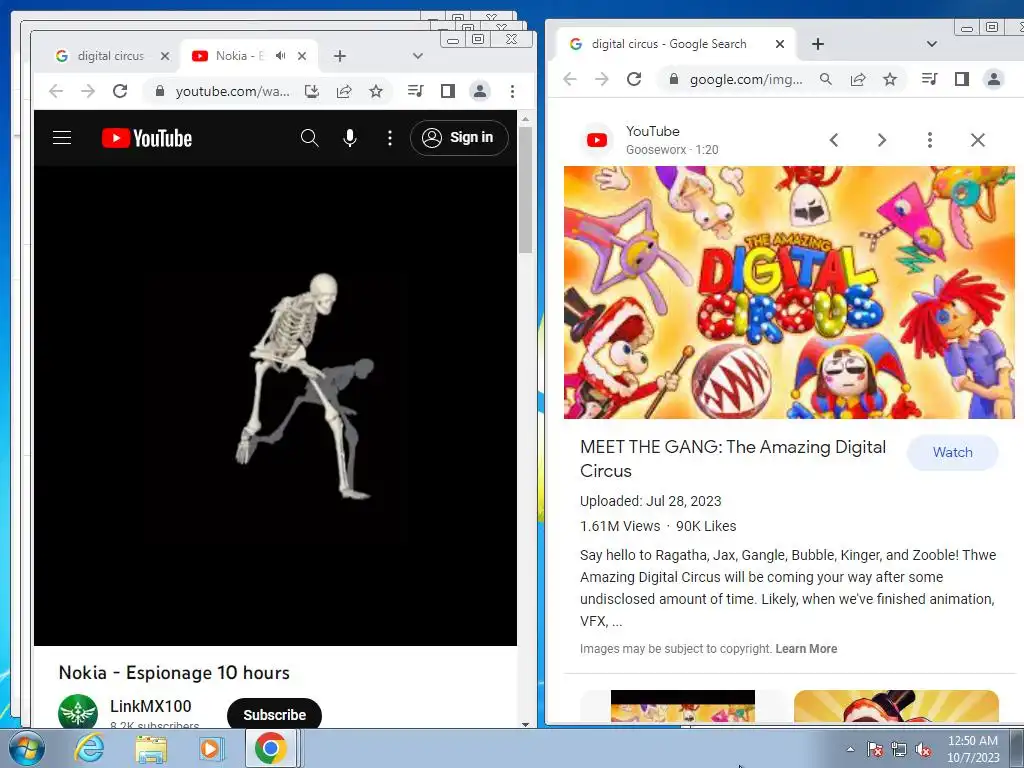Screen dimensions: 1024x768
Task: Open YouTube header three-dot settings menu
Action: pyautogui.click(x=390, y=138)
